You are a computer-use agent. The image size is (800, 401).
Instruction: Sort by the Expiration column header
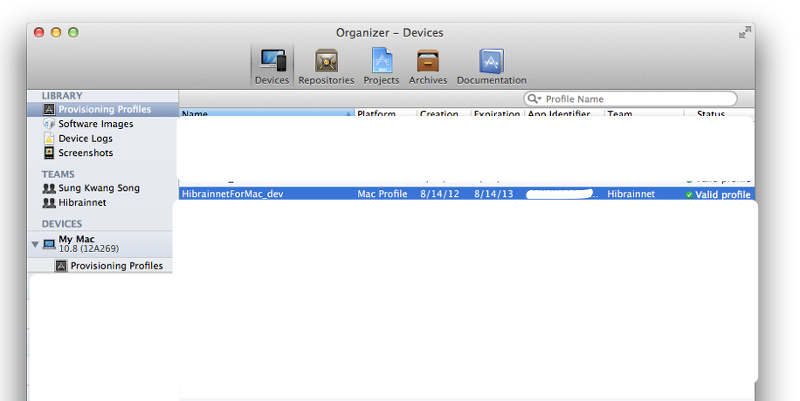[x=497, y=113]
